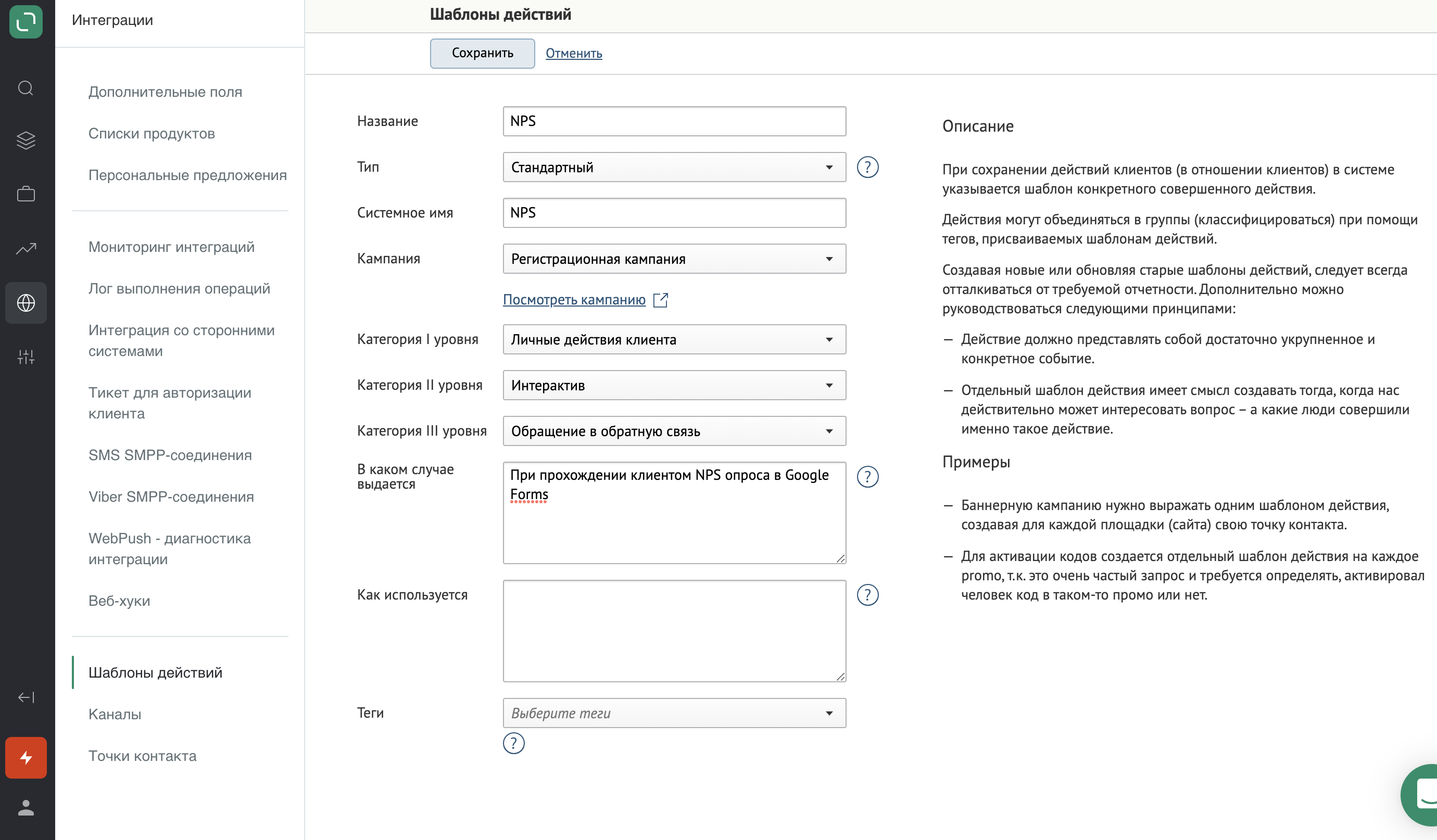The height and width of the screenshot is (840, 1437).
Task: Open Интеграция со сторонними системами
Action: (x=181, y=341)
